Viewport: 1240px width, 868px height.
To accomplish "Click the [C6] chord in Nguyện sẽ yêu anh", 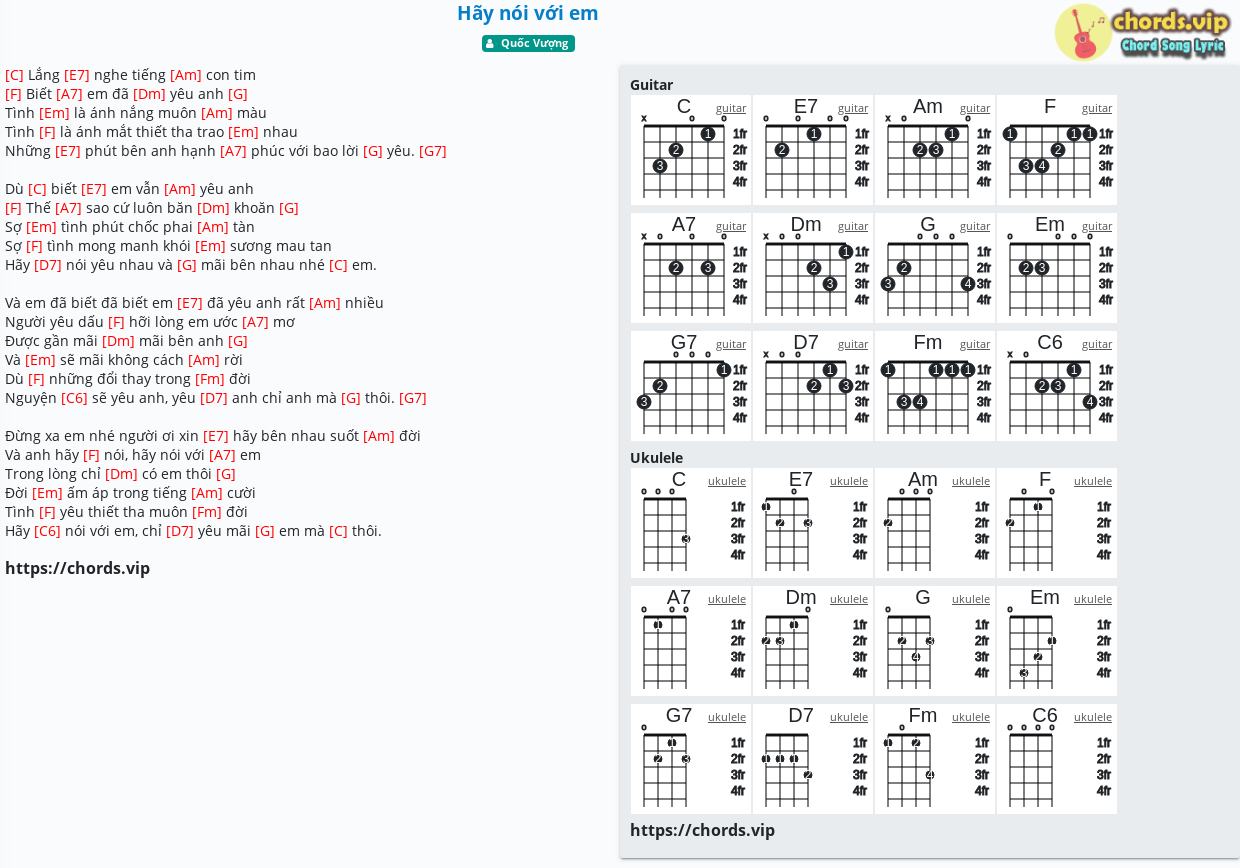I will [74, 398].
